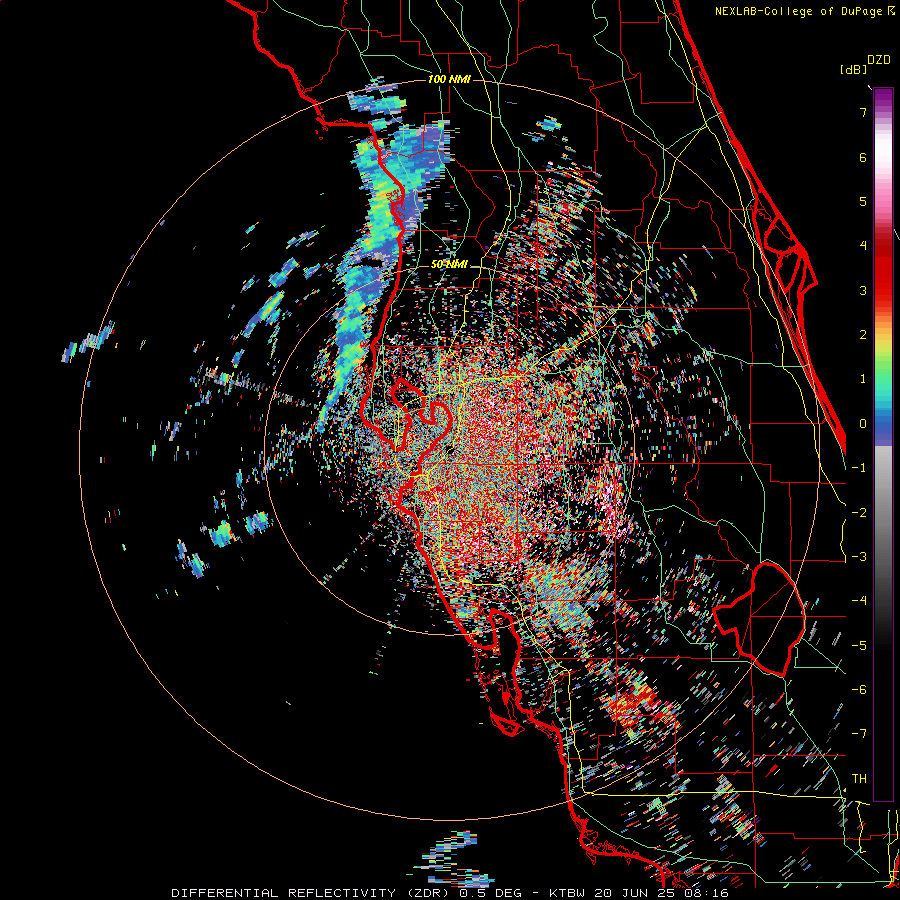900x900 pixels.
Task: Click the [dB] units label
Action: coord(853,69)
